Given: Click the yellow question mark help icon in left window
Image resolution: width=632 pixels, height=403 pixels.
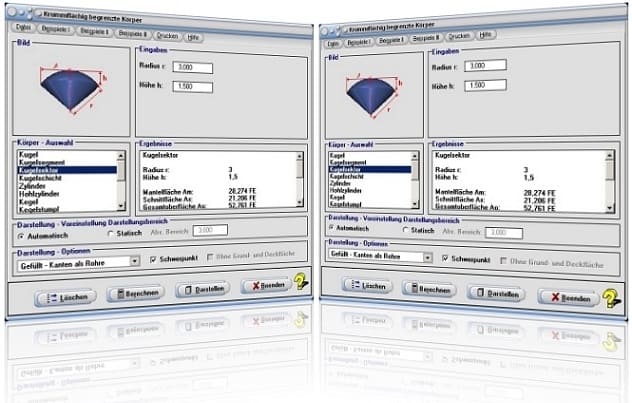Looking at the screenshot, I should [300, 283].
